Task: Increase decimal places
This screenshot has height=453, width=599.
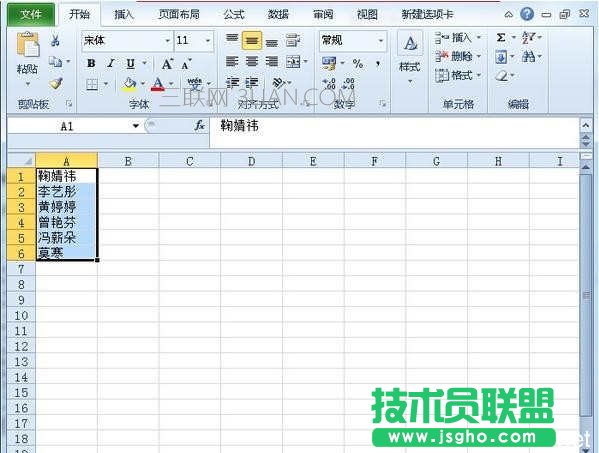Action: click(x=329, y=84)
